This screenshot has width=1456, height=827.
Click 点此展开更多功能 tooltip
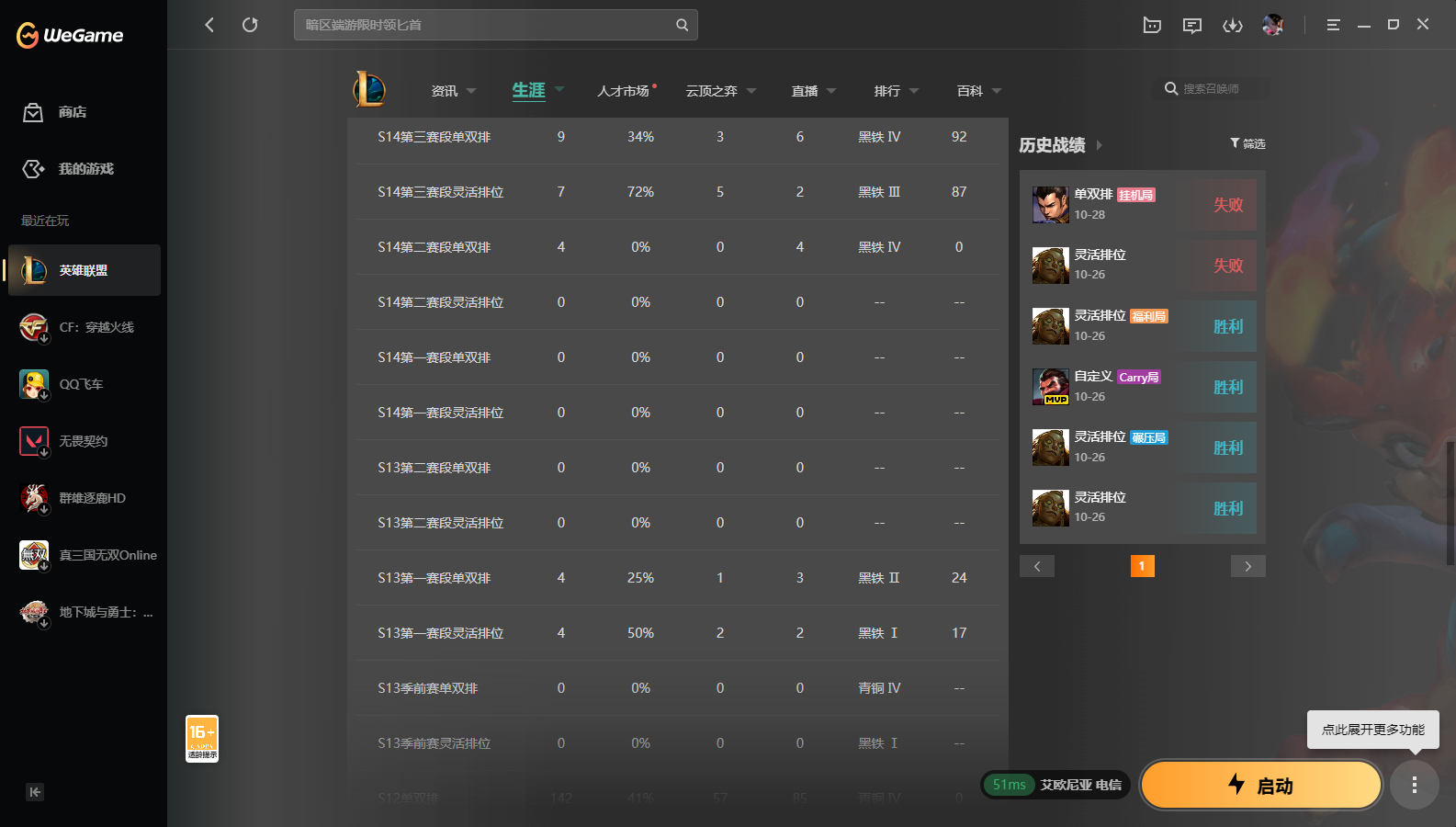click(1373, 730)
